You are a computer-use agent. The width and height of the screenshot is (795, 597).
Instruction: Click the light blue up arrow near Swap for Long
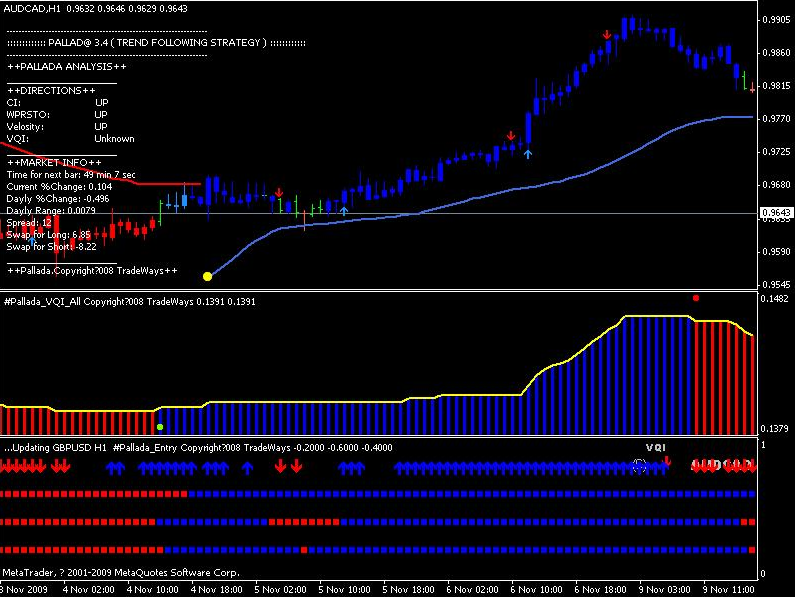click(32, 241)
